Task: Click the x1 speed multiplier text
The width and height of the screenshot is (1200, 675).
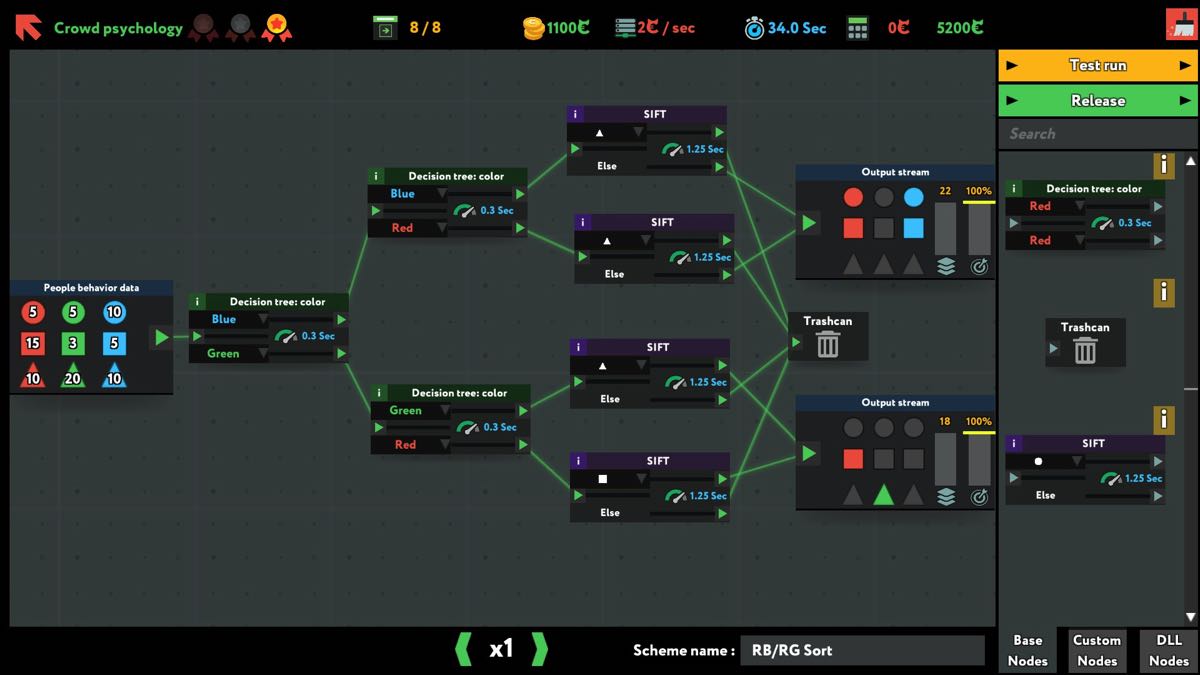Action: (501, 649)
